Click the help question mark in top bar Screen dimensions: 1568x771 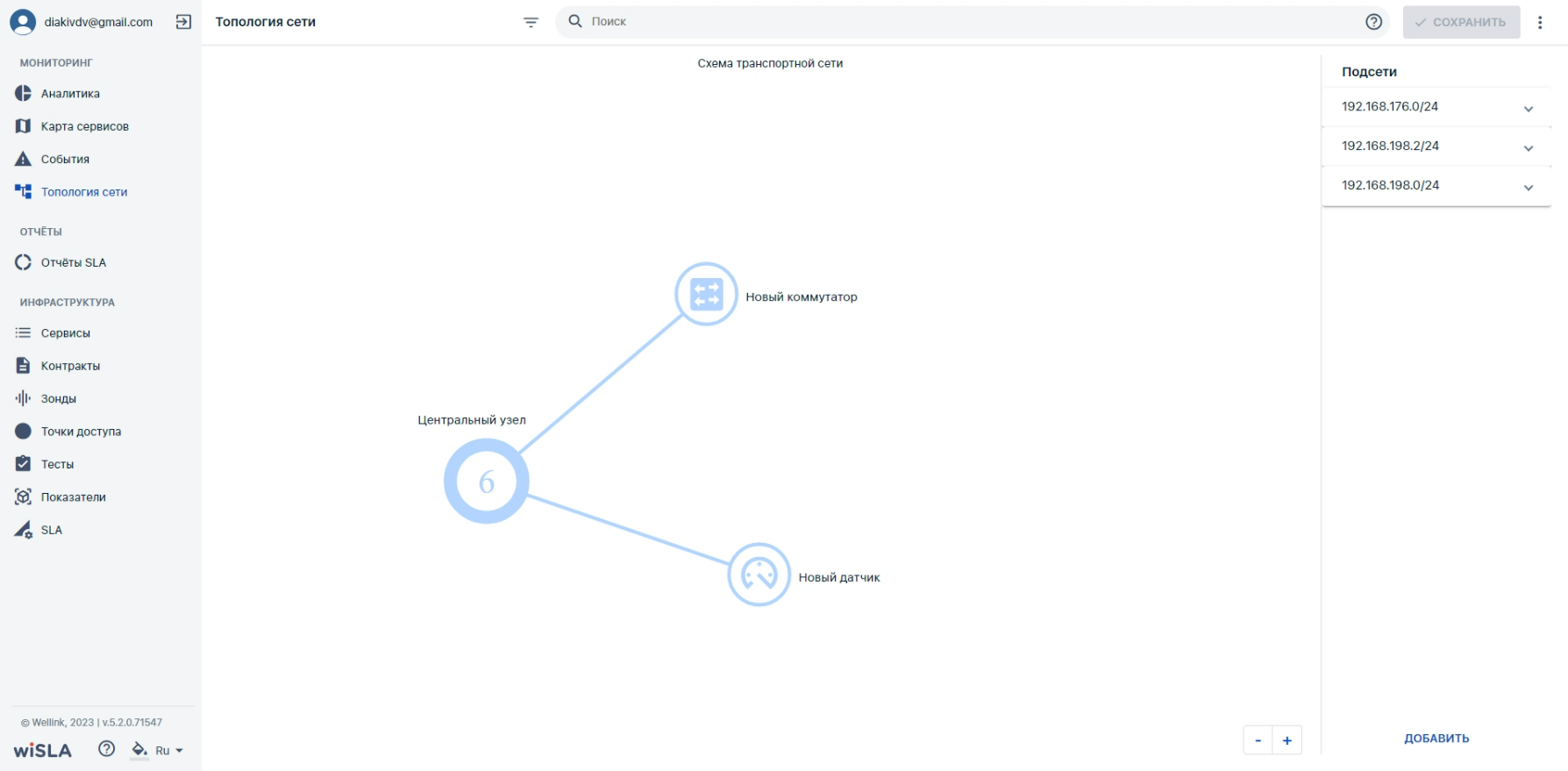coord(1373,22)
